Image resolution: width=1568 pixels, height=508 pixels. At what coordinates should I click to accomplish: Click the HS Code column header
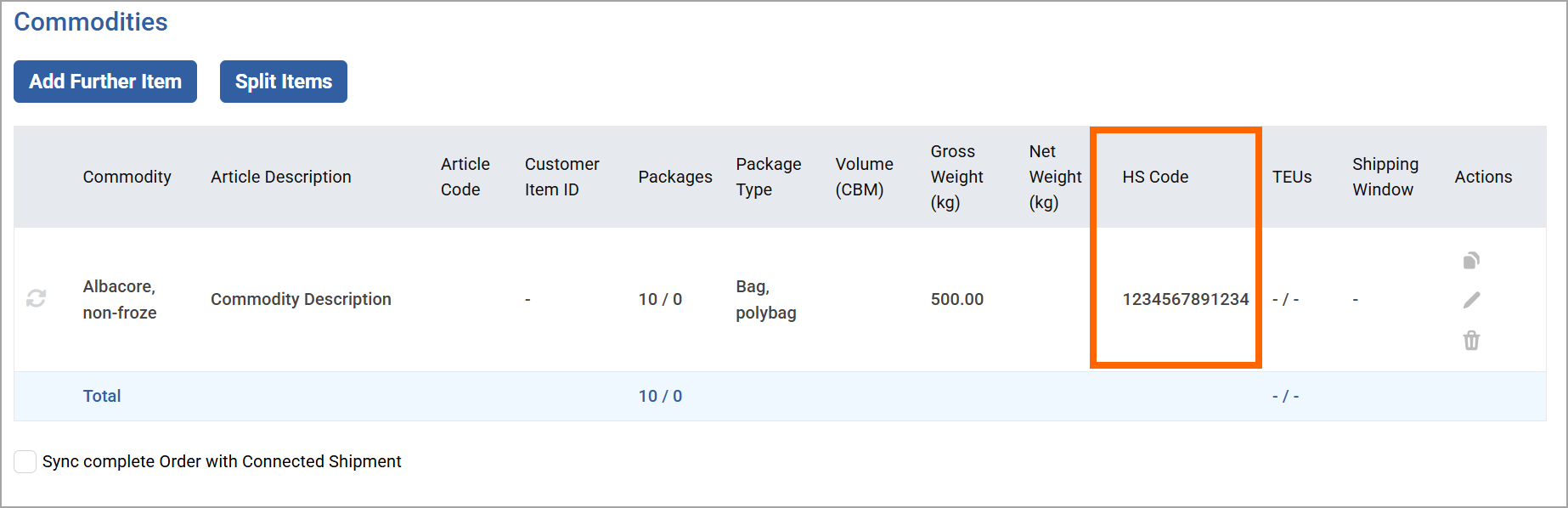point(1155,177)
